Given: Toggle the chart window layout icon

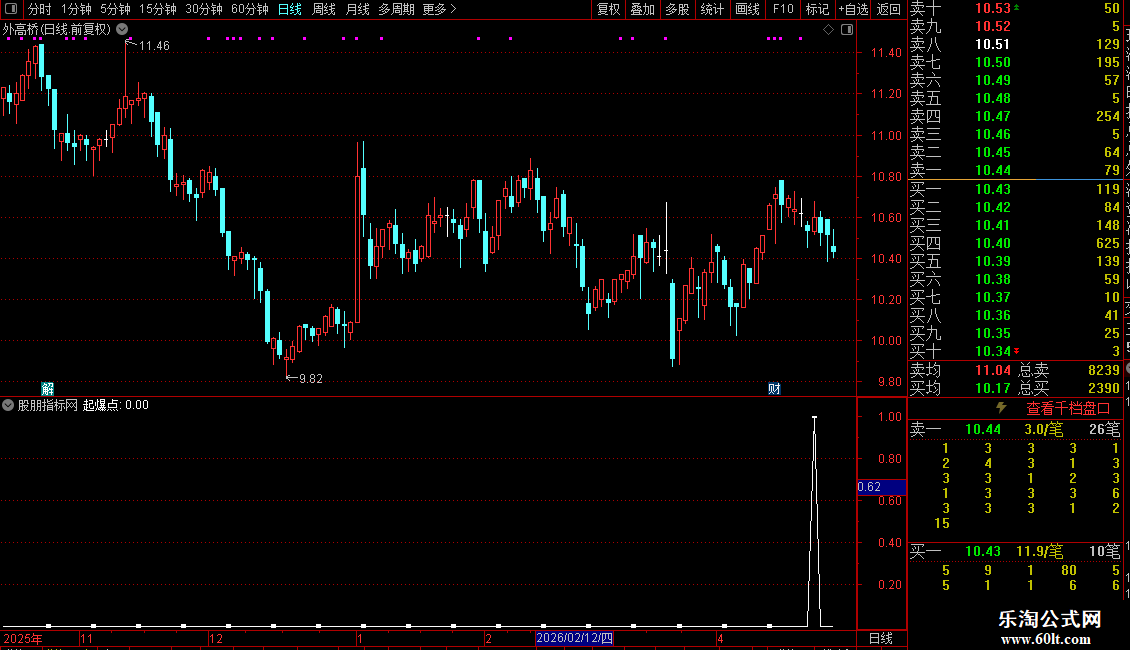Looking at the screenshot, I should (x=847, y=30).
